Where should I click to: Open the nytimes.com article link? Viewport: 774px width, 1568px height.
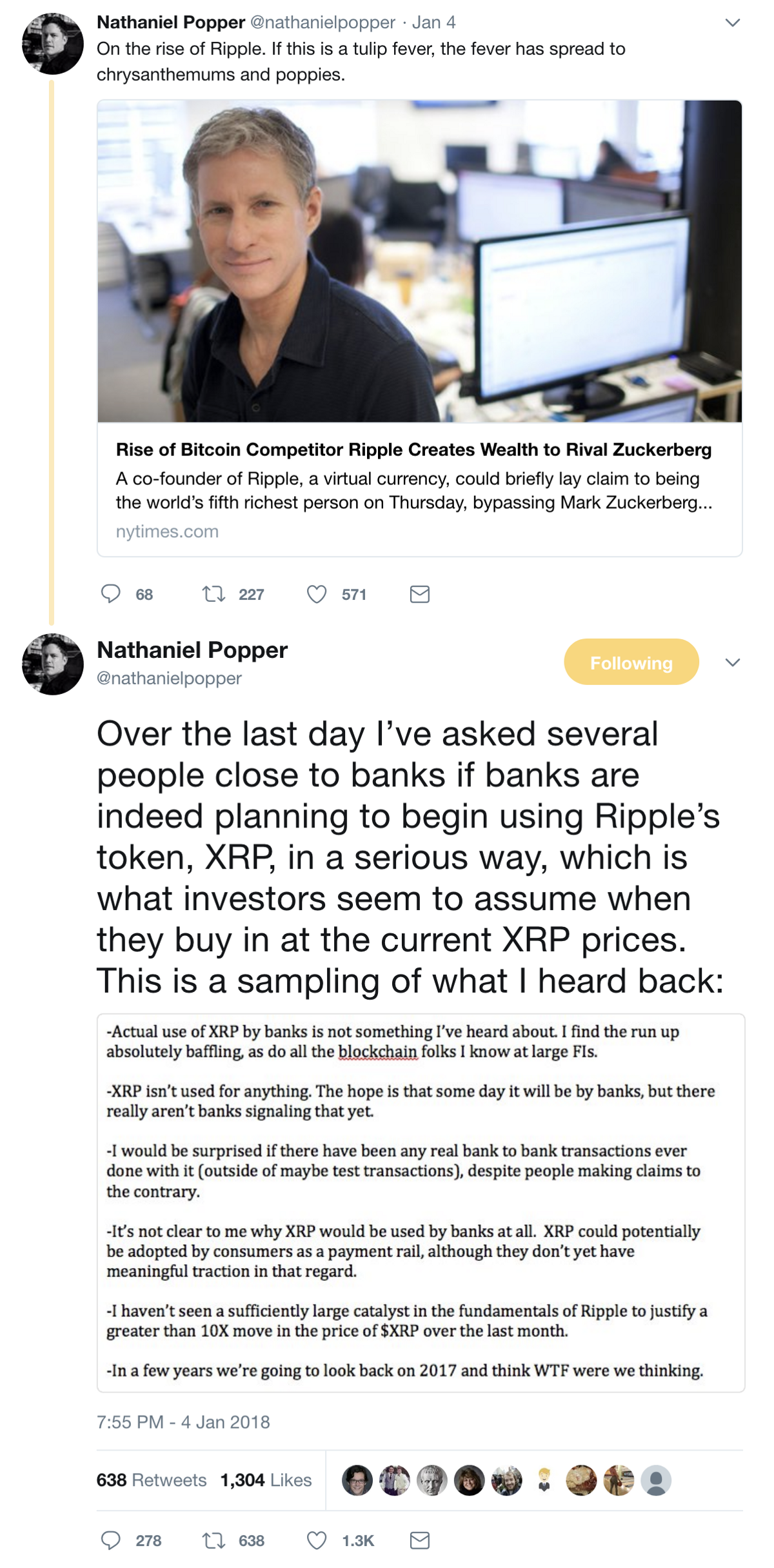click(x=167, y=531)
